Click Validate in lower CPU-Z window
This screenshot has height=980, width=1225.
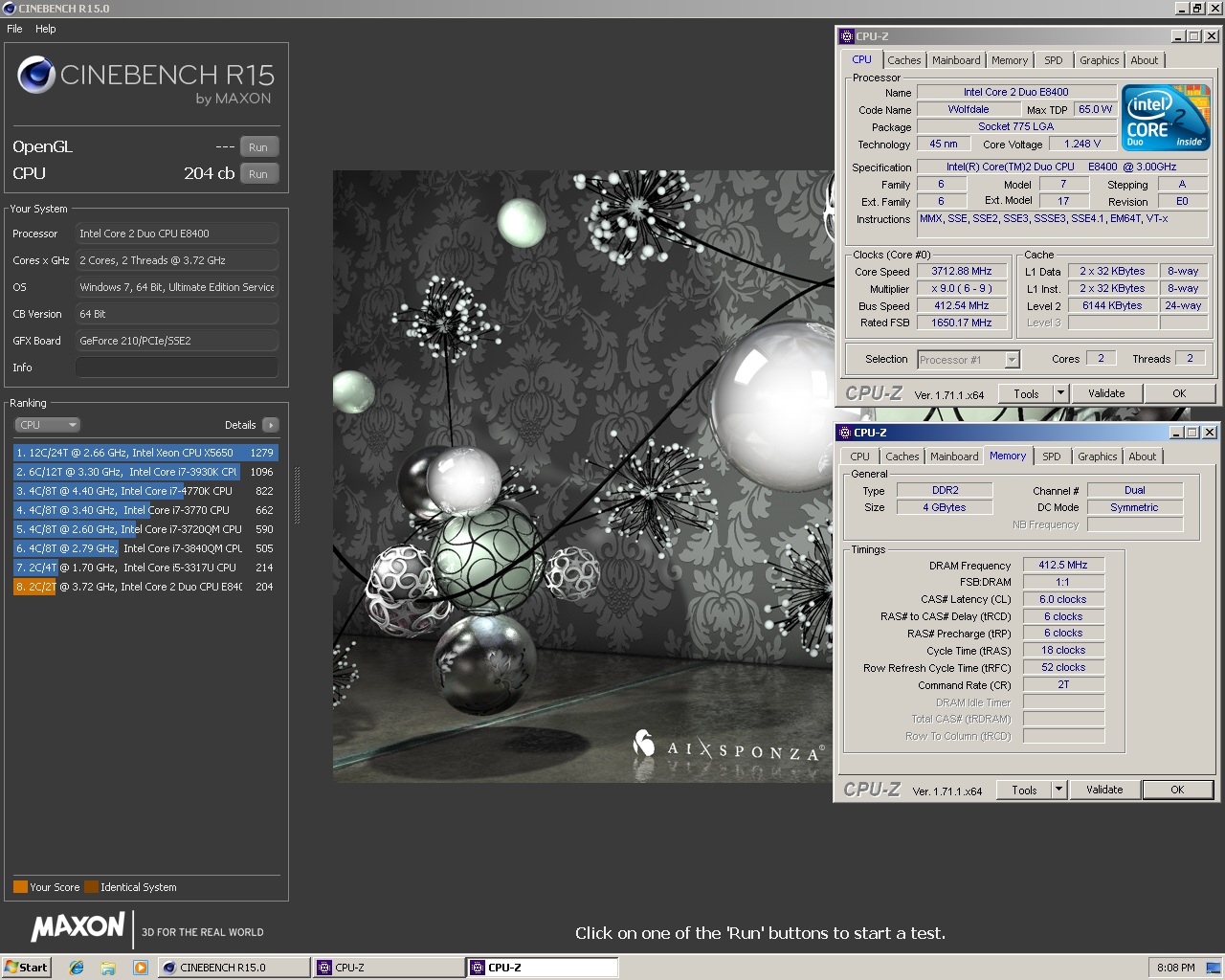tap(1104, 790)
